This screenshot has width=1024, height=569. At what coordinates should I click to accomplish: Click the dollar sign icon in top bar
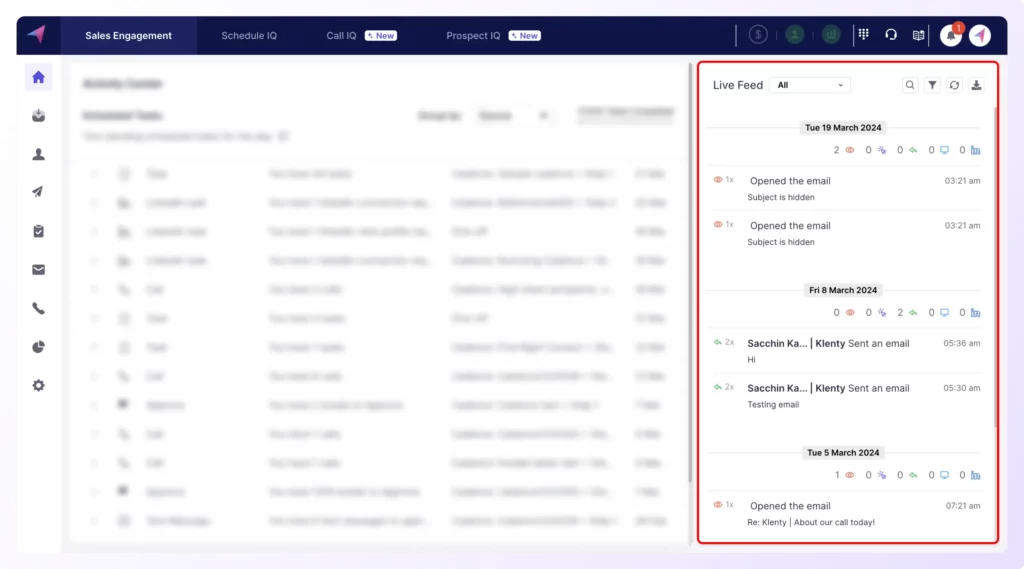coord(758,35)
